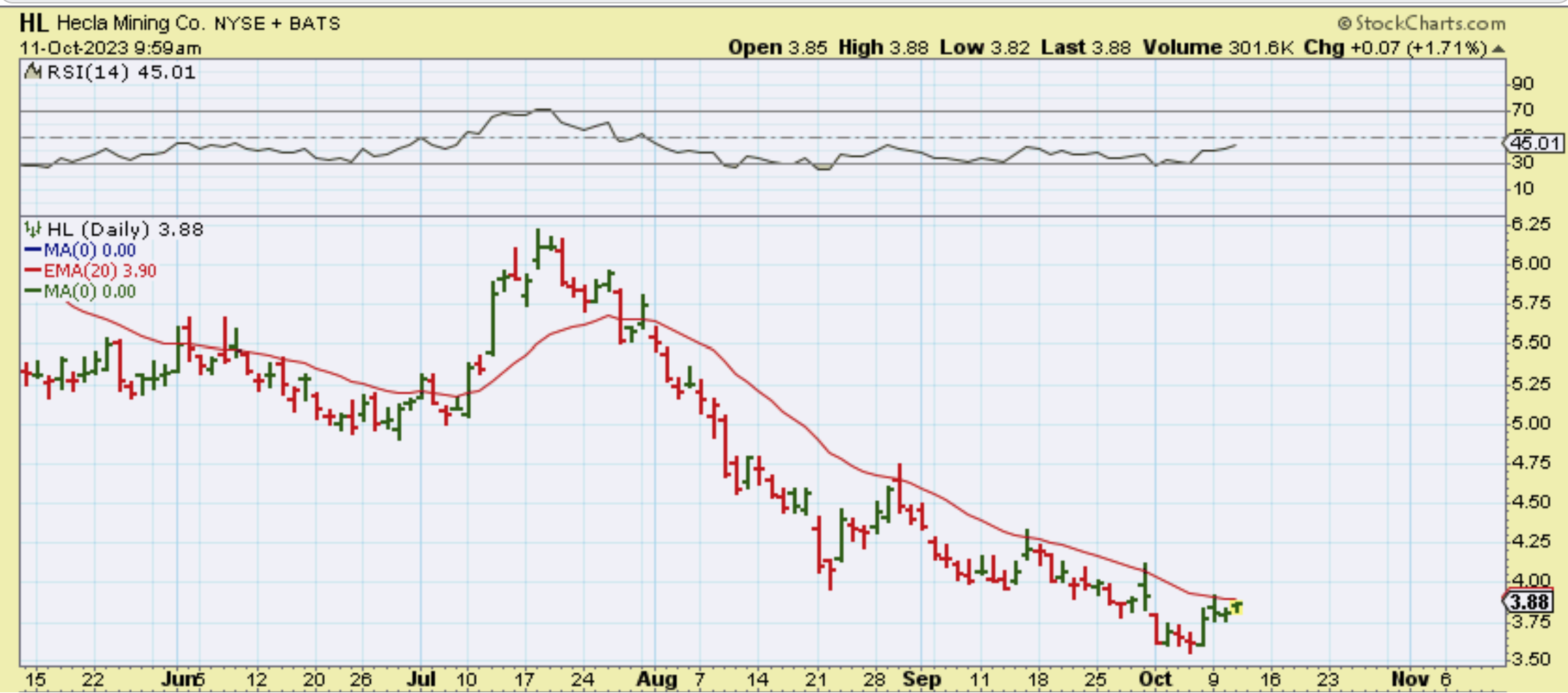
Task: Click the Hecla Mining Co. company name
Action: coord(131,24)
